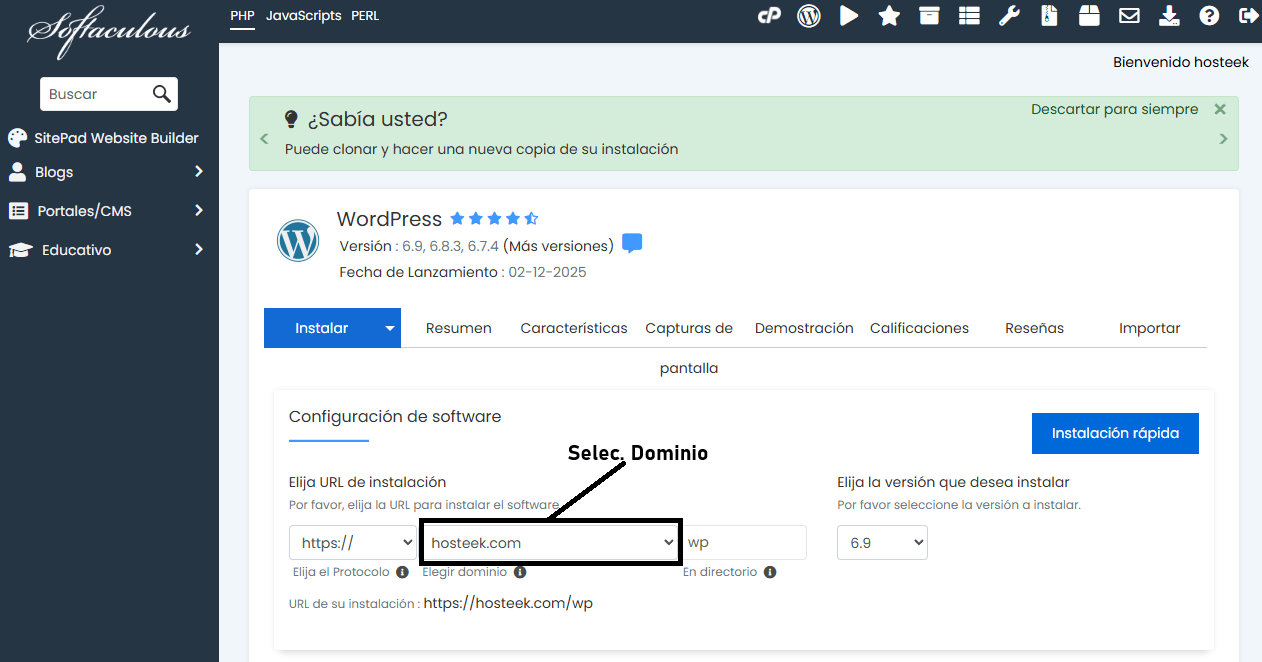Viewport: 1262px width, 662px height.
Task: Click the Bienvenido hosteek text
Action: [1181, 62]
